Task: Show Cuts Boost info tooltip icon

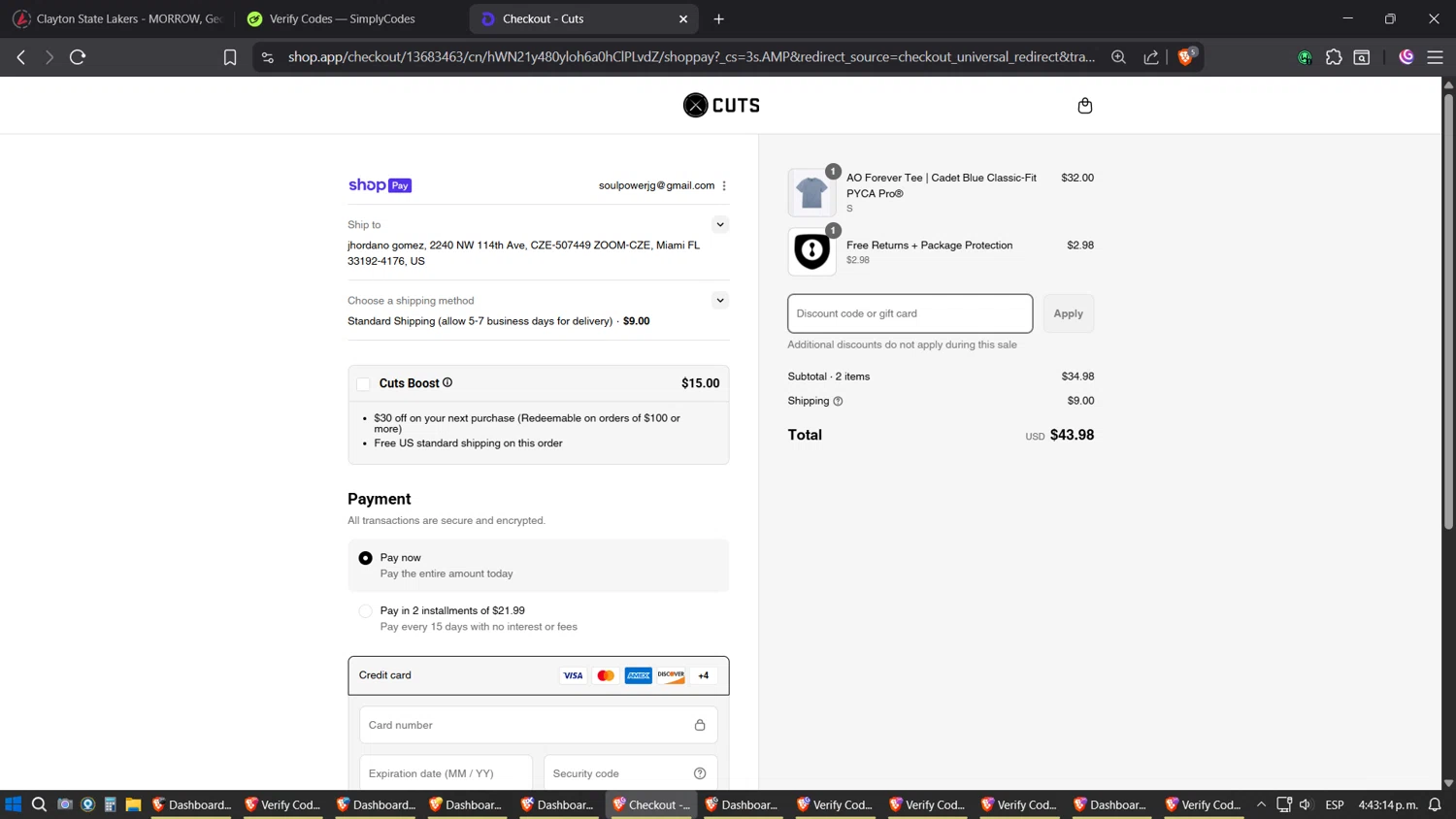Action: 447,382
